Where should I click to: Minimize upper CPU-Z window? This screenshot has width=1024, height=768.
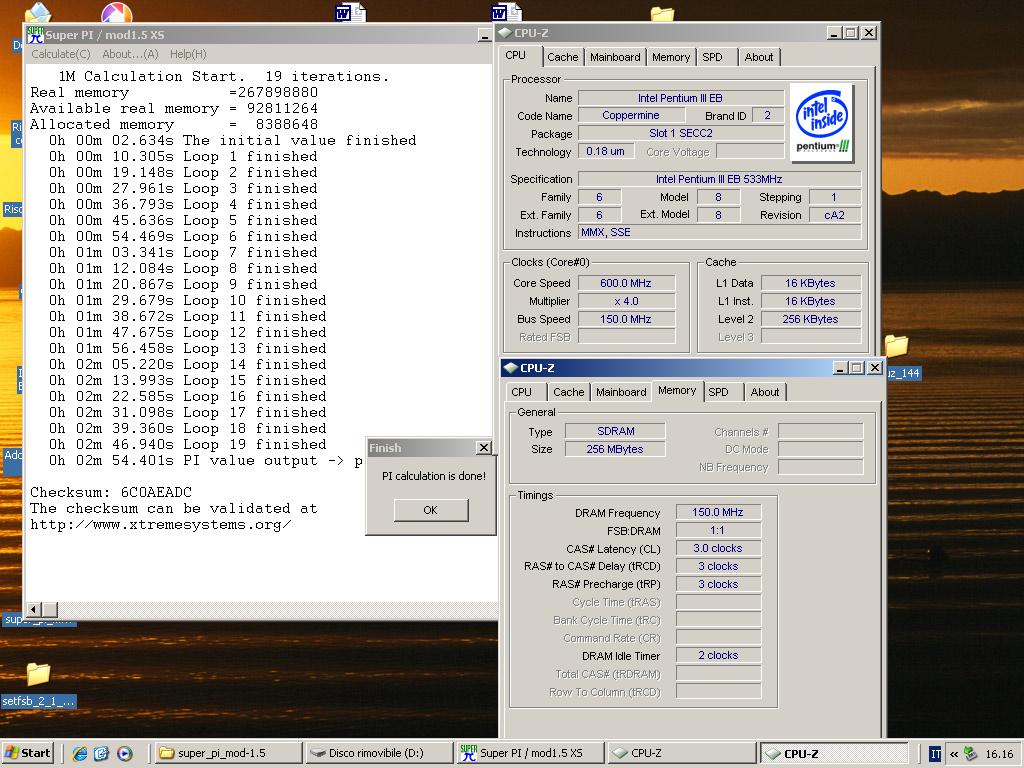[834, 33]
